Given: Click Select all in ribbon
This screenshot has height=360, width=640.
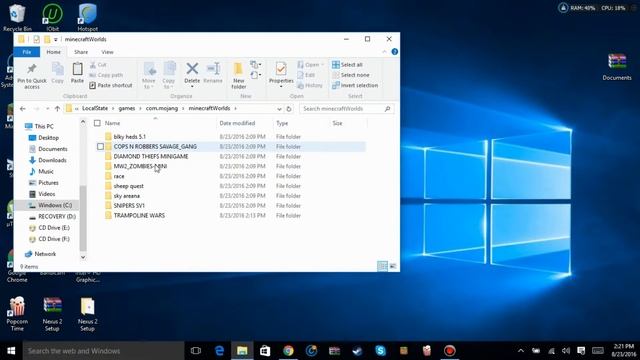Looking at the screenshot, I should point(347,65).
